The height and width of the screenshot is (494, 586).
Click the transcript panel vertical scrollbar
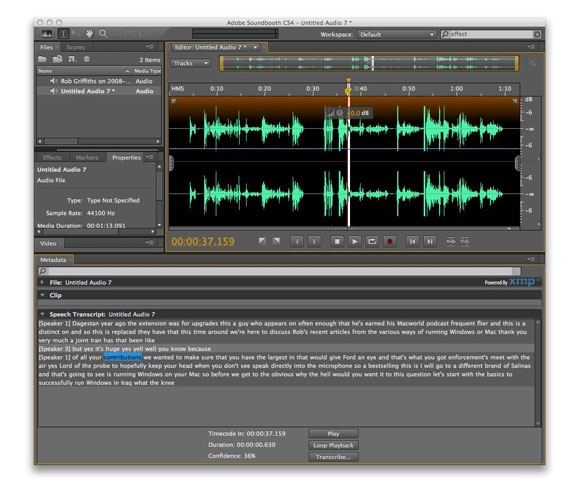(538, 372)
